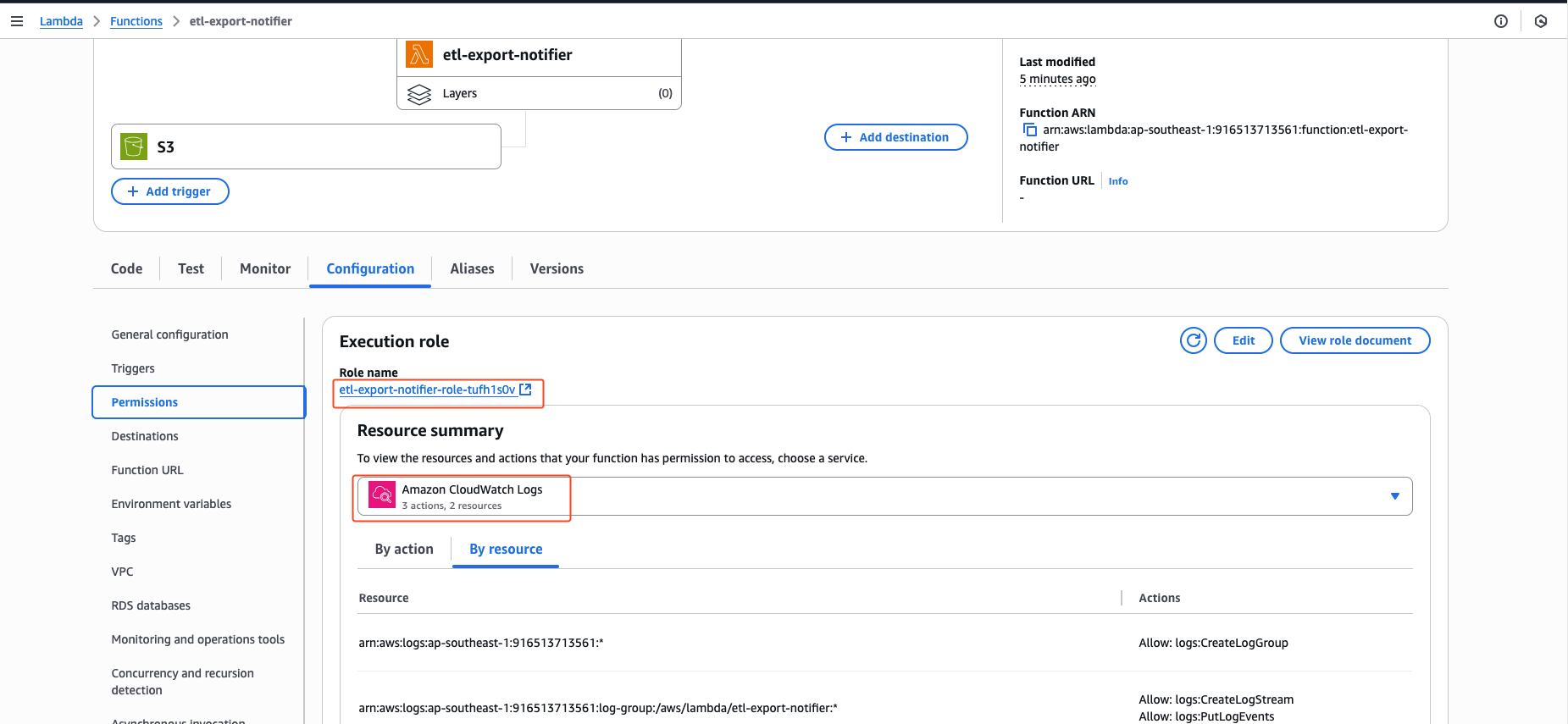This screenshot has height=724, width=1568.
Task: Open the Aliases tab
Action: coord(472,268)
